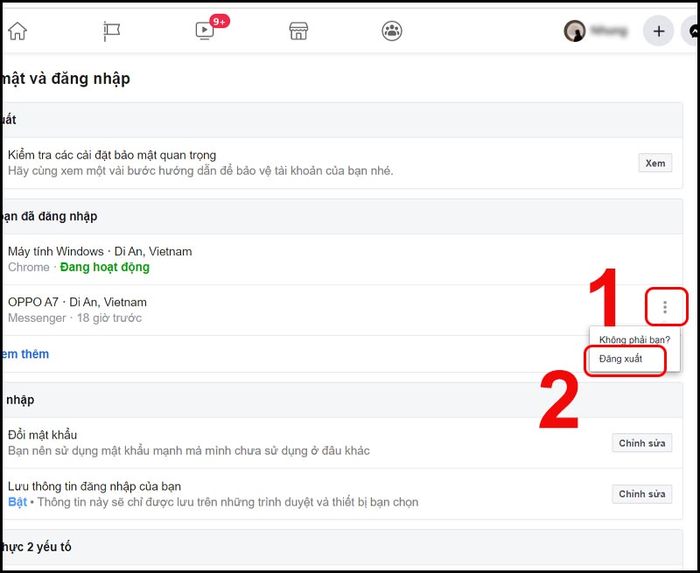Viewport: 700px width, 573px height.
Task: Go to Facebook Home icon
Action: [x=17, y=31]
